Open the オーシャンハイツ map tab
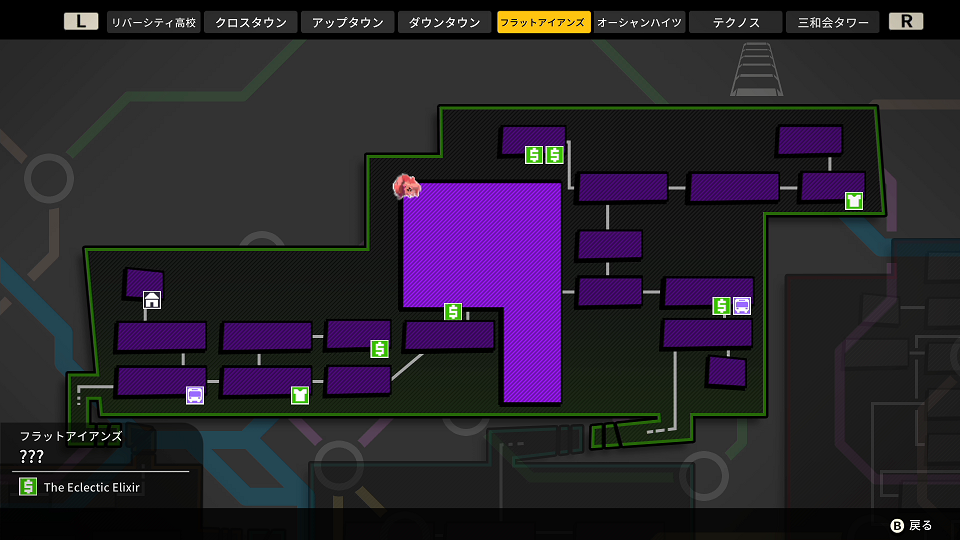 pos(639,22)
